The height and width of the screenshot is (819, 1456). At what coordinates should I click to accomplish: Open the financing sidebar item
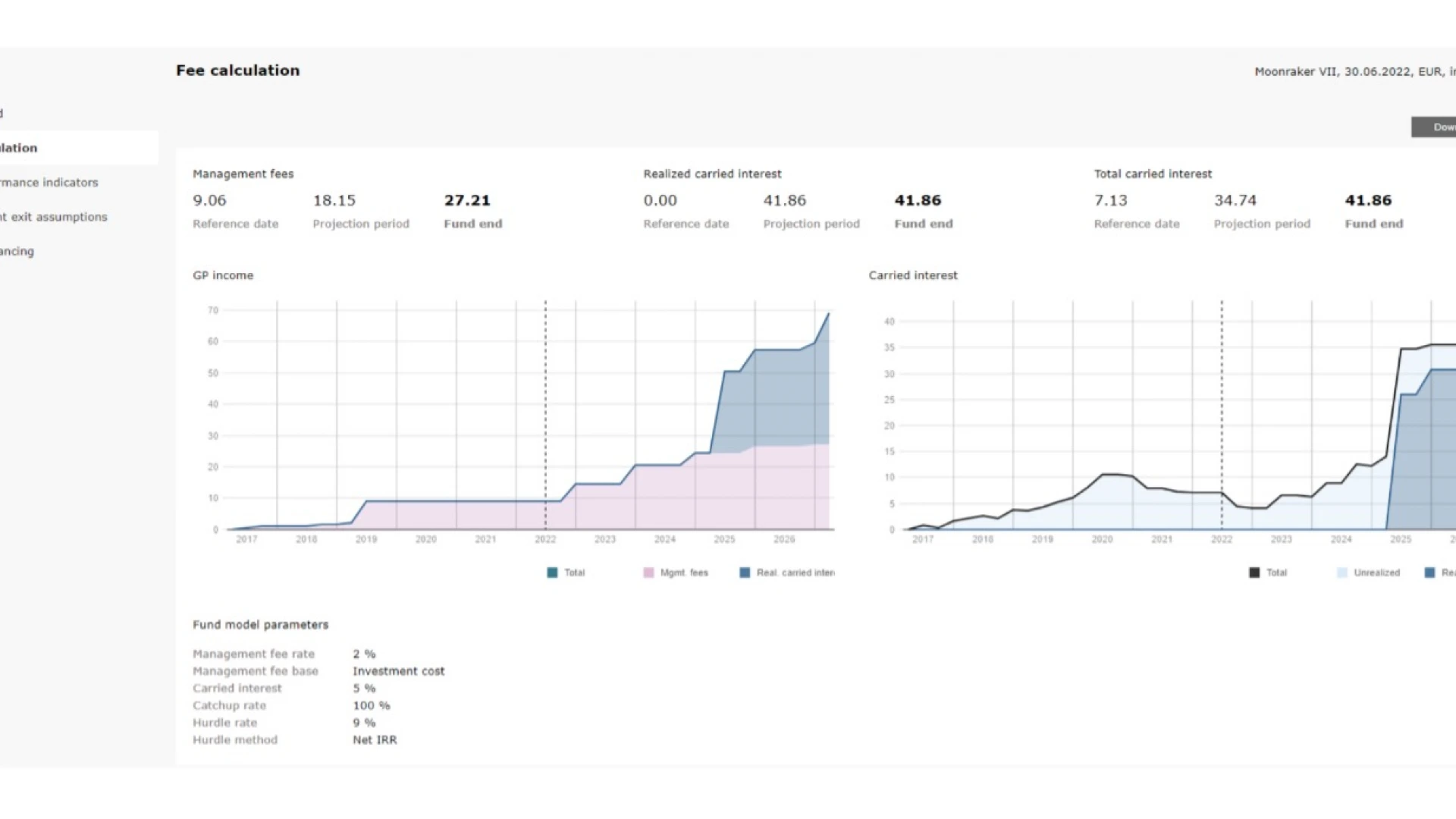coord(17,251)
